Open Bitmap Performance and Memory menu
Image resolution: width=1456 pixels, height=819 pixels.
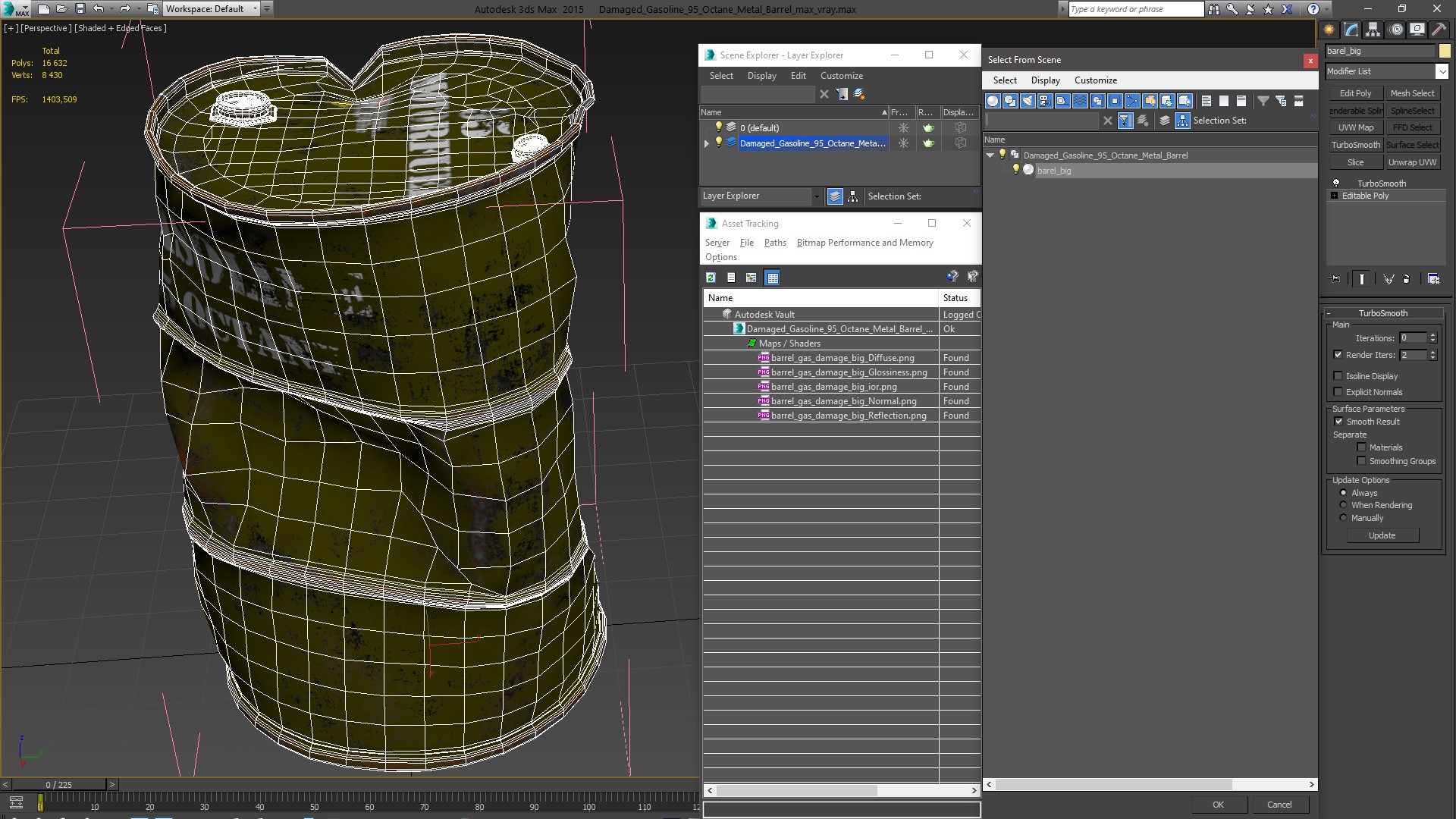(864, 243)
